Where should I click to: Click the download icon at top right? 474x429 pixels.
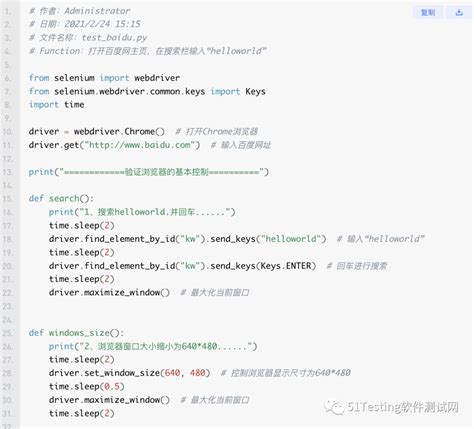[x=459, y=12]
